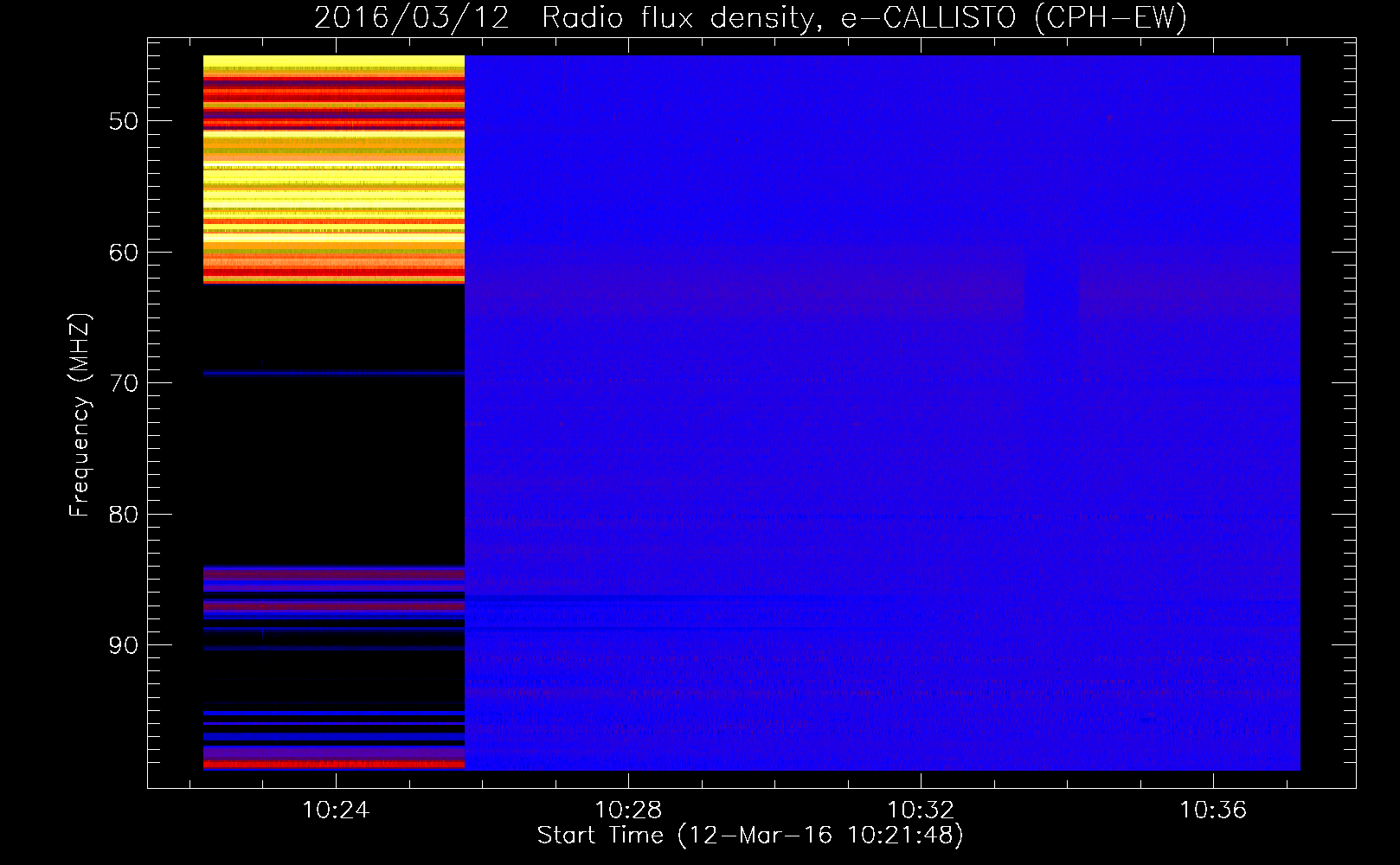Screen dimensions: 1400x865
Task: Click the plot title '2016/03/12 Radio flux density'
Action: click(750, 17)
